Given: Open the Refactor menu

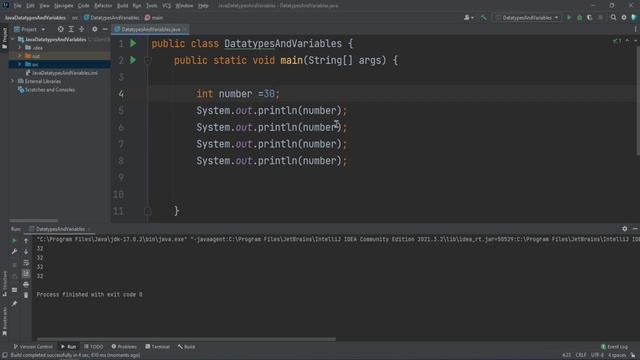Looking at the screenshot, I should point(103,6).
